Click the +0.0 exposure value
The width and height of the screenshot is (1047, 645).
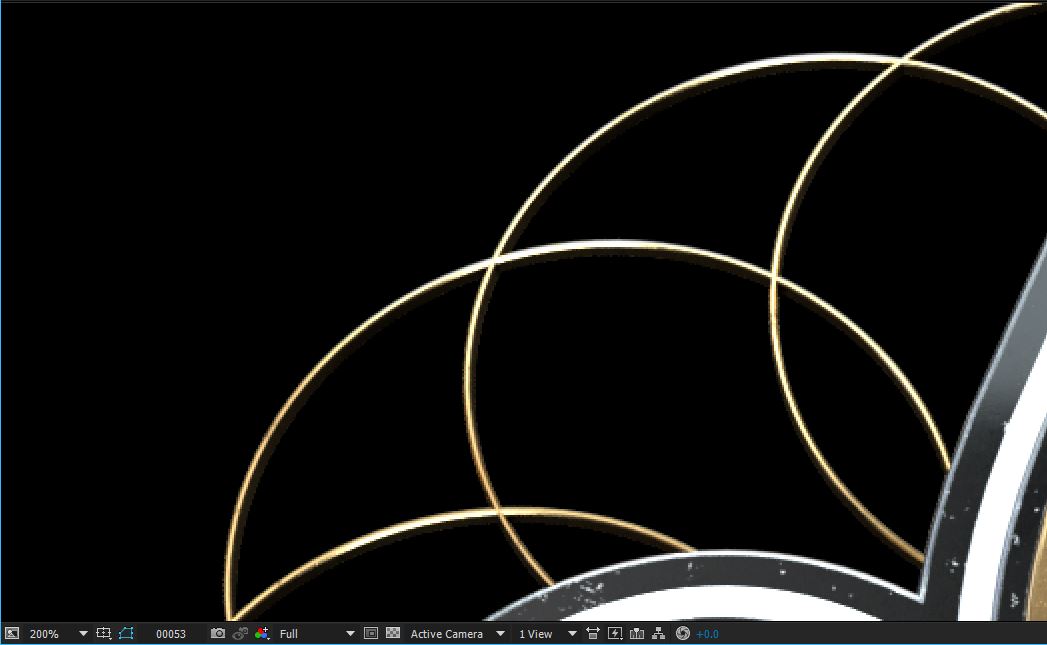click(x=707, y=634)
